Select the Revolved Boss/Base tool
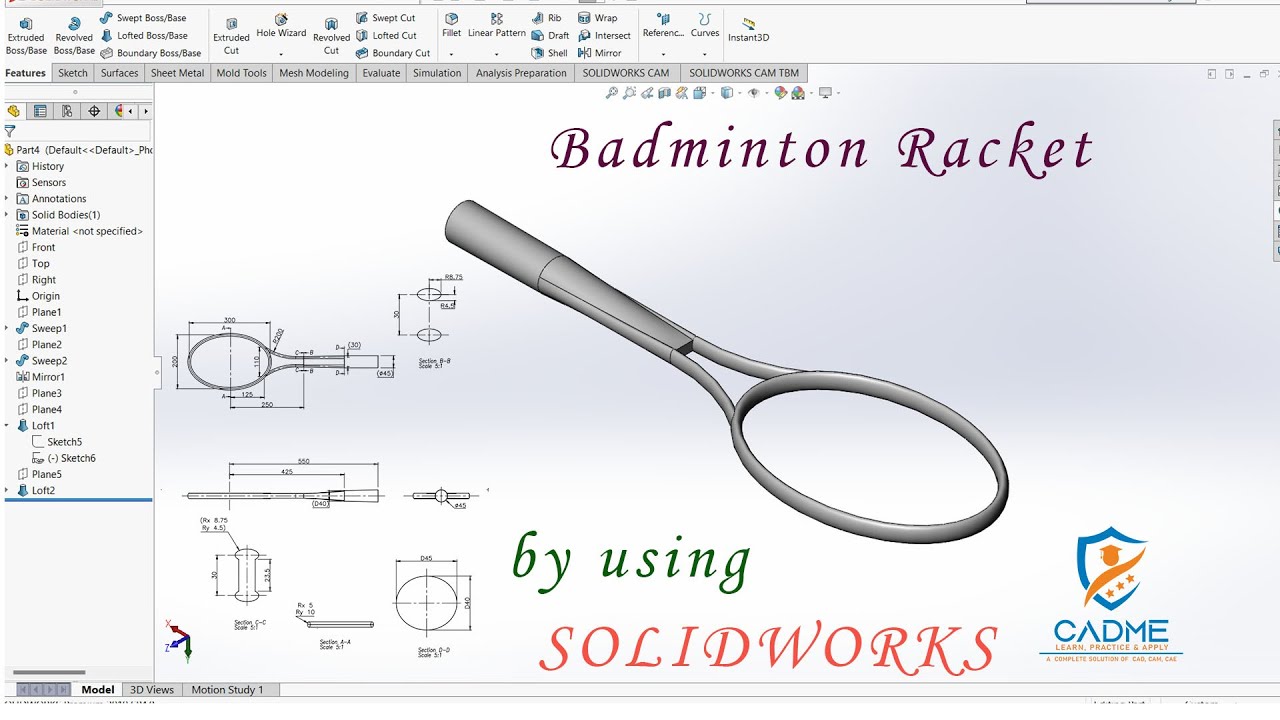1280x720 pixels. (x=74, y=36)
